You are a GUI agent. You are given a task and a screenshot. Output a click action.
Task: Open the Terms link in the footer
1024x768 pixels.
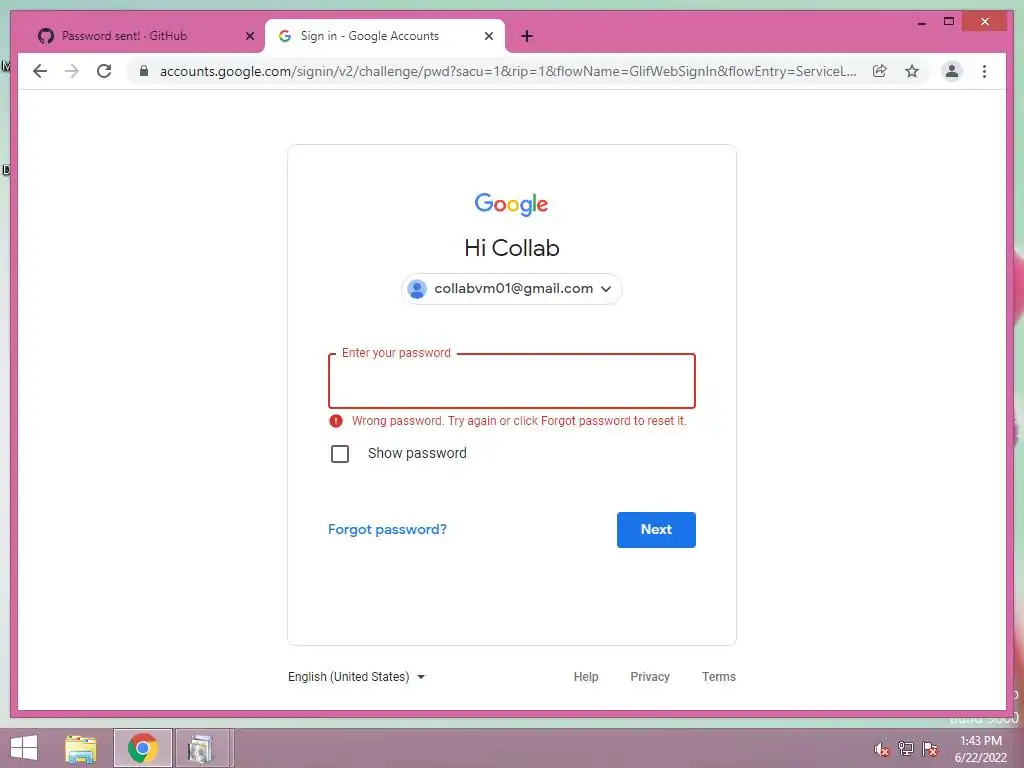[x=718, y=677]
